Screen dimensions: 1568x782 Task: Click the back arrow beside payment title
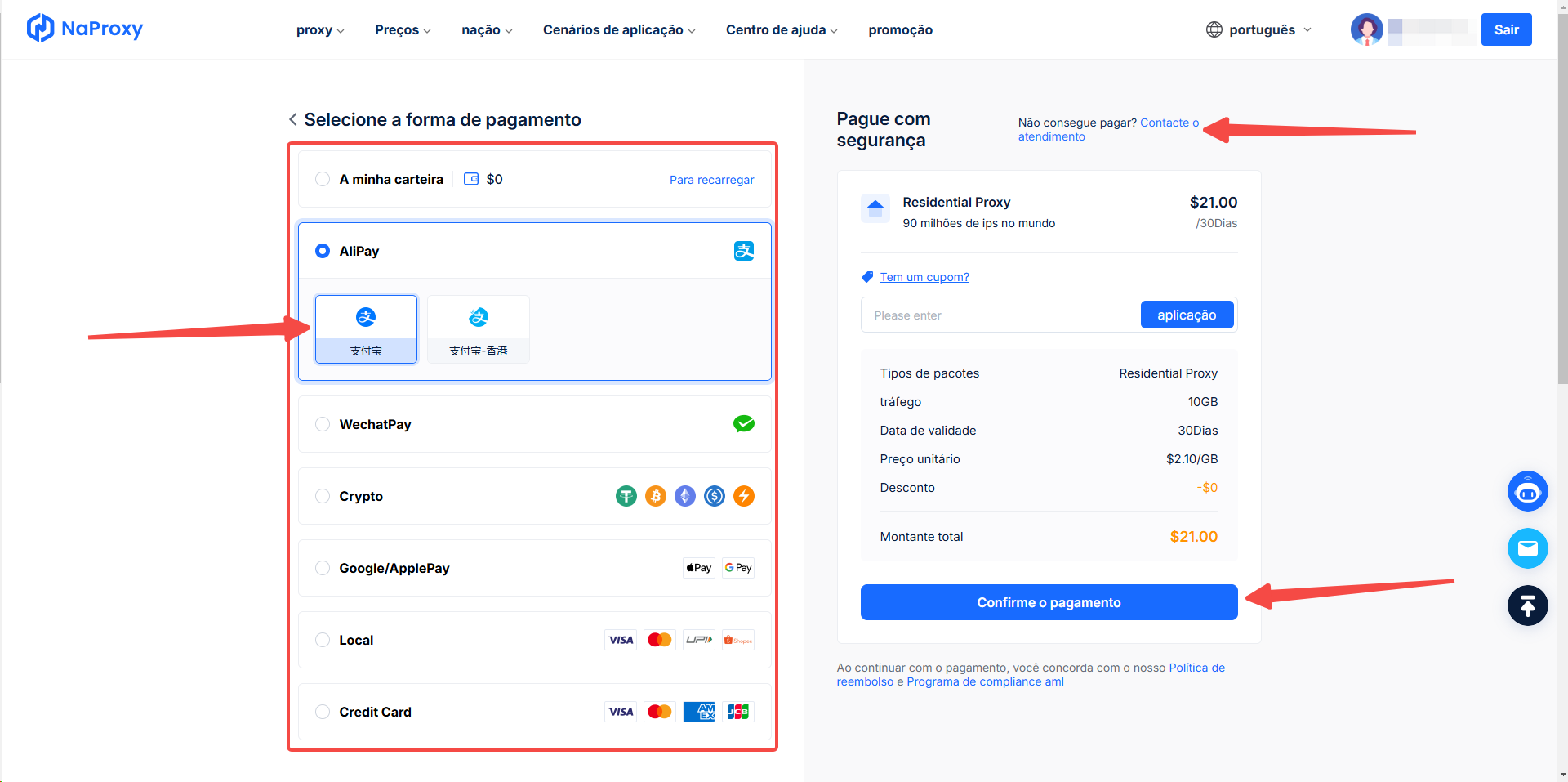[x=293, y=119]
